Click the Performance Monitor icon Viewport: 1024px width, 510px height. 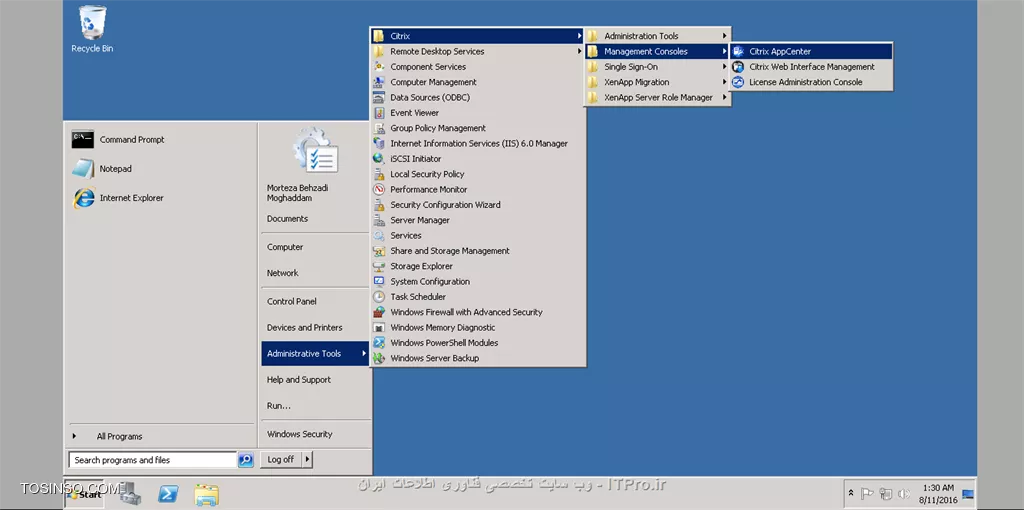pos(379,189)
